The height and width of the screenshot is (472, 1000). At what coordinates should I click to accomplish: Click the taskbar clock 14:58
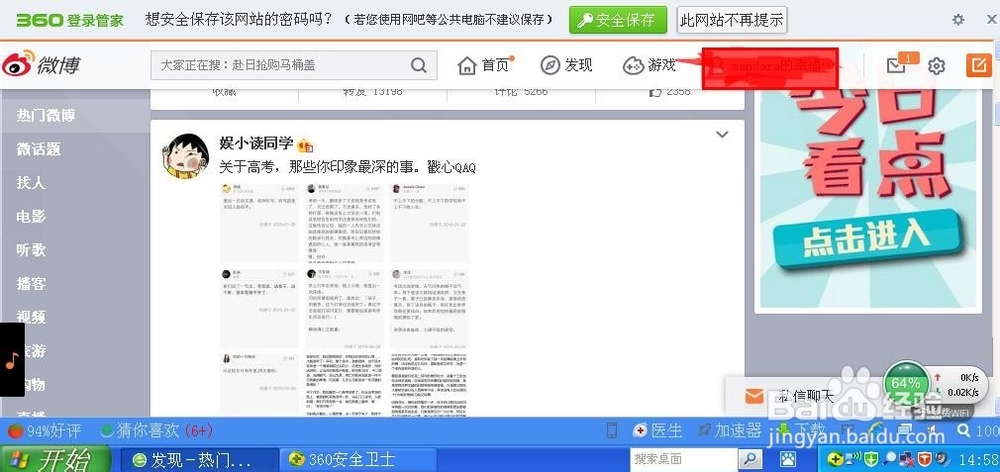point(978,459)
